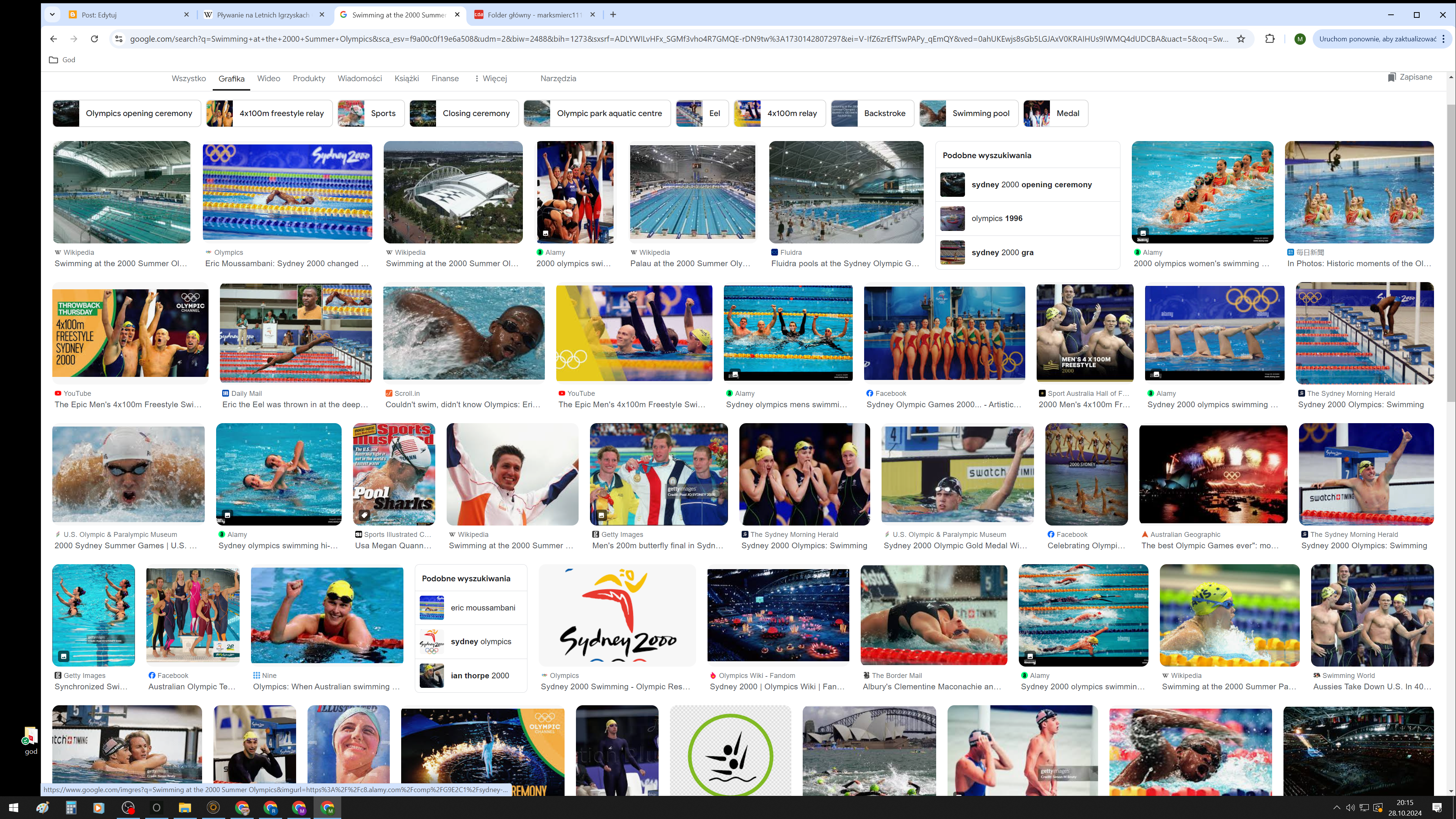Expand the tab search dropdown arrow

52,15
